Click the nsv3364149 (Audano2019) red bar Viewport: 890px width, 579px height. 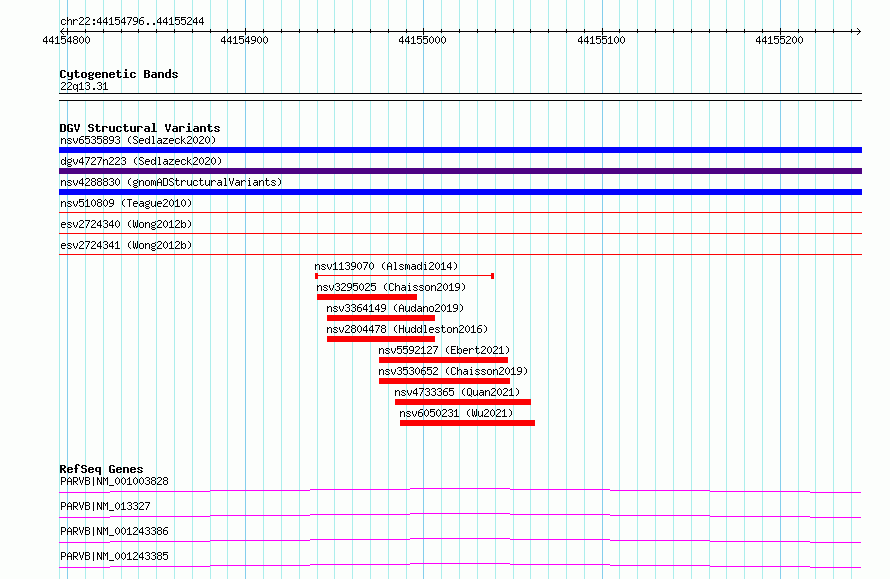tap(381, 318)
